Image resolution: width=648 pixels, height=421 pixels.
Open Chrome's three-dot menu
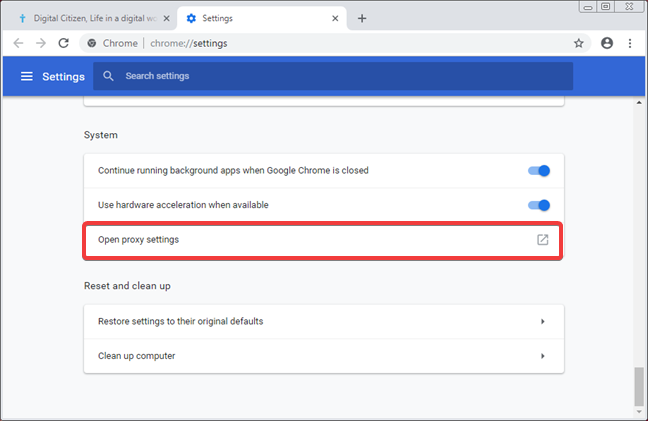tap(630, 43)
